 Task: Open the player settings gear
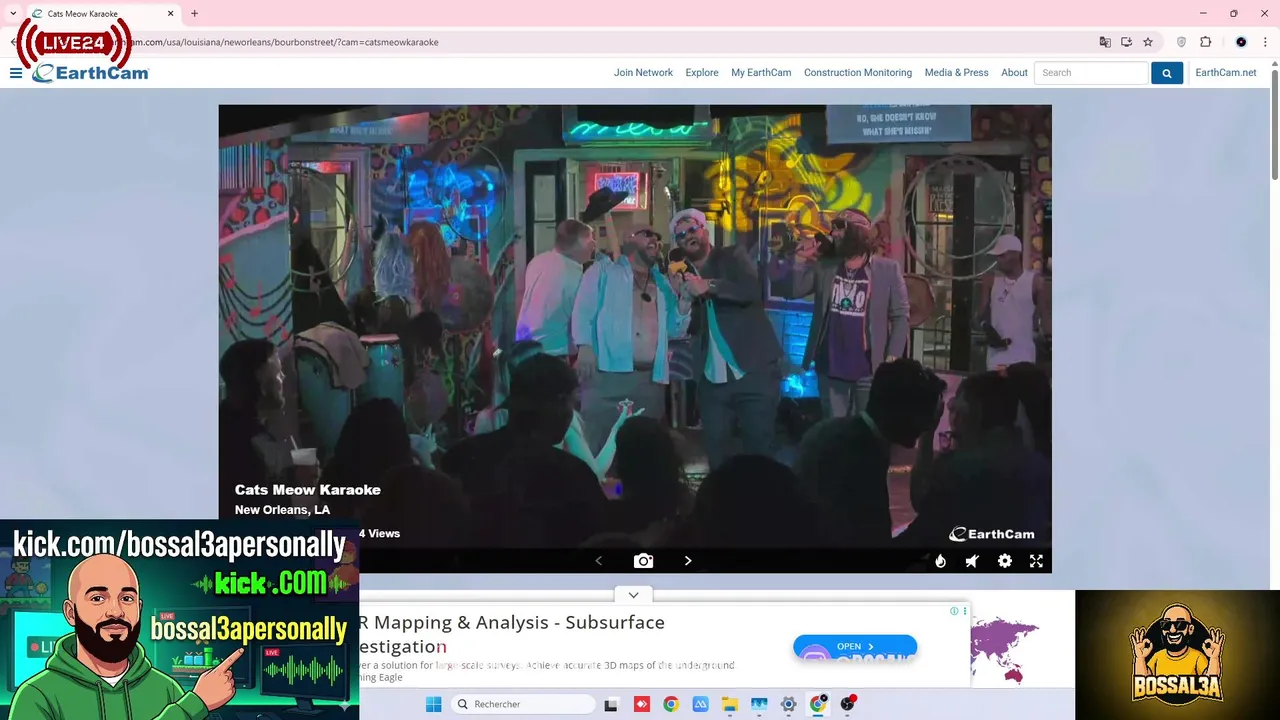coord(1005,561)
